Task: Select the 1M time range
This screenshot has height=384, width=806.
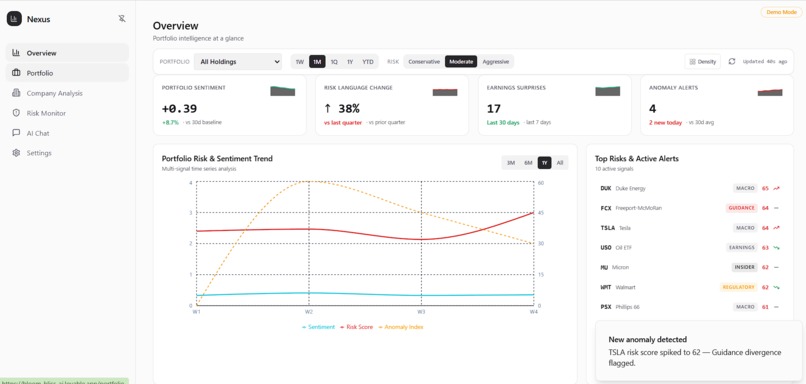Action: pyautogui.click(x=317, y=62)
